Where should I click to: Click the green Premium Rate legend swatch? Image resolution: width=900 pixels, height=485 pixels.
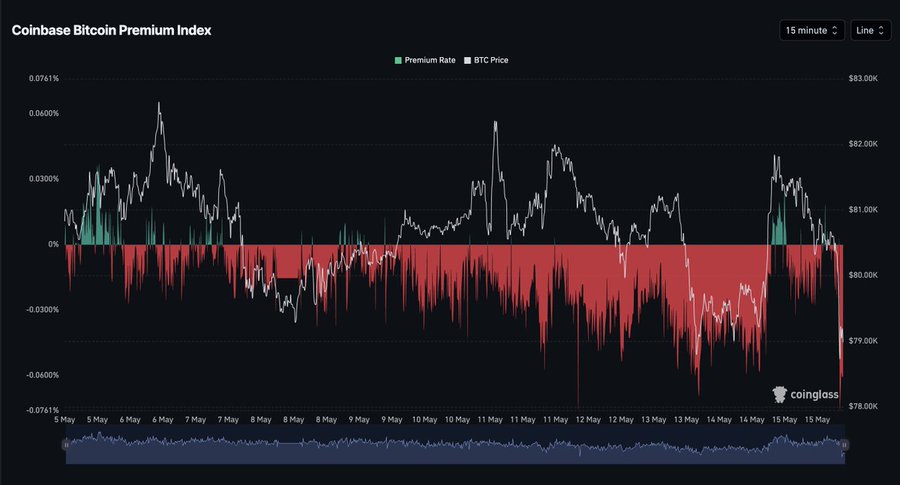click(x=398, y=60)
